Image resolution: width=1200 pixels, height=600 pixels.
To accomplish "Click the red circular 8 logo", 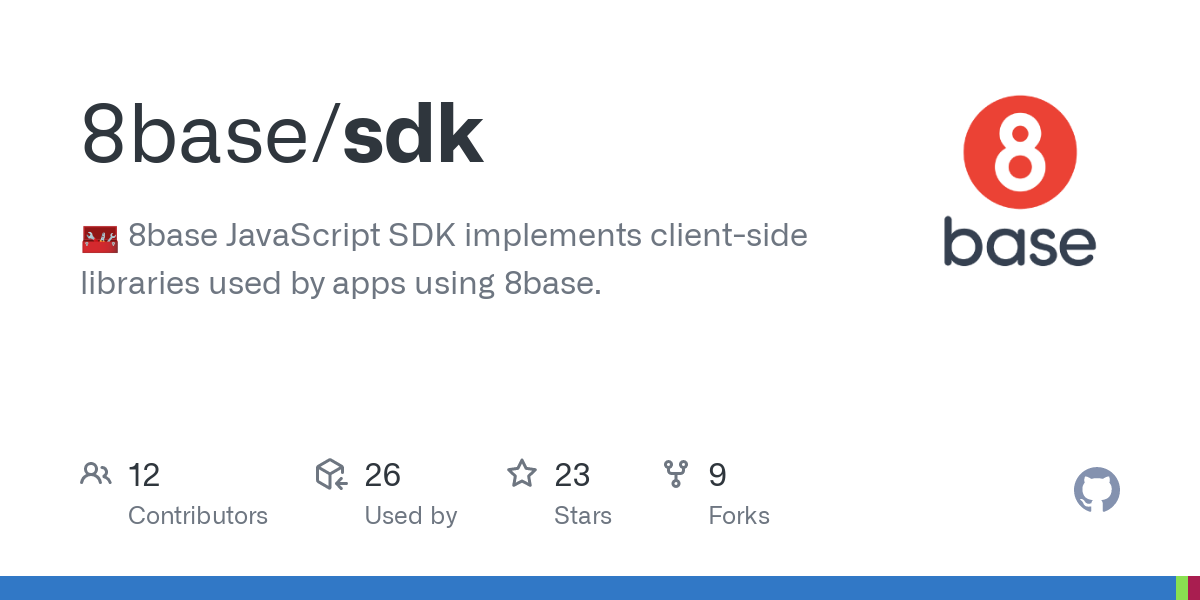I will (1019, 153).
